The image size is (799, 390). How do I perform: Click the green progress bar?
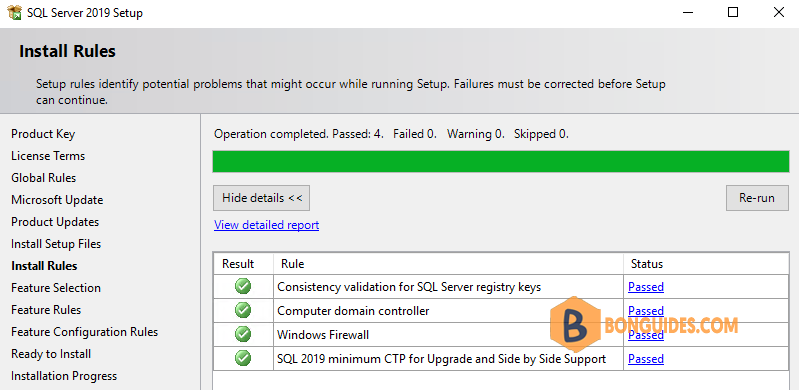click(x=501, y=161)
